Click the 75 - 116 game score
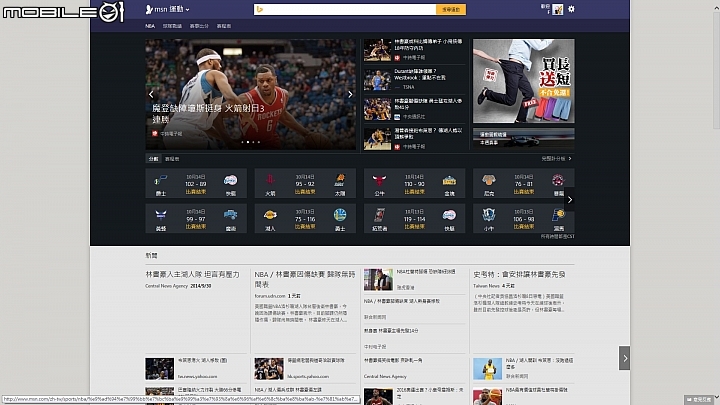This screenshot has height=405, width=720. point(305,219)
